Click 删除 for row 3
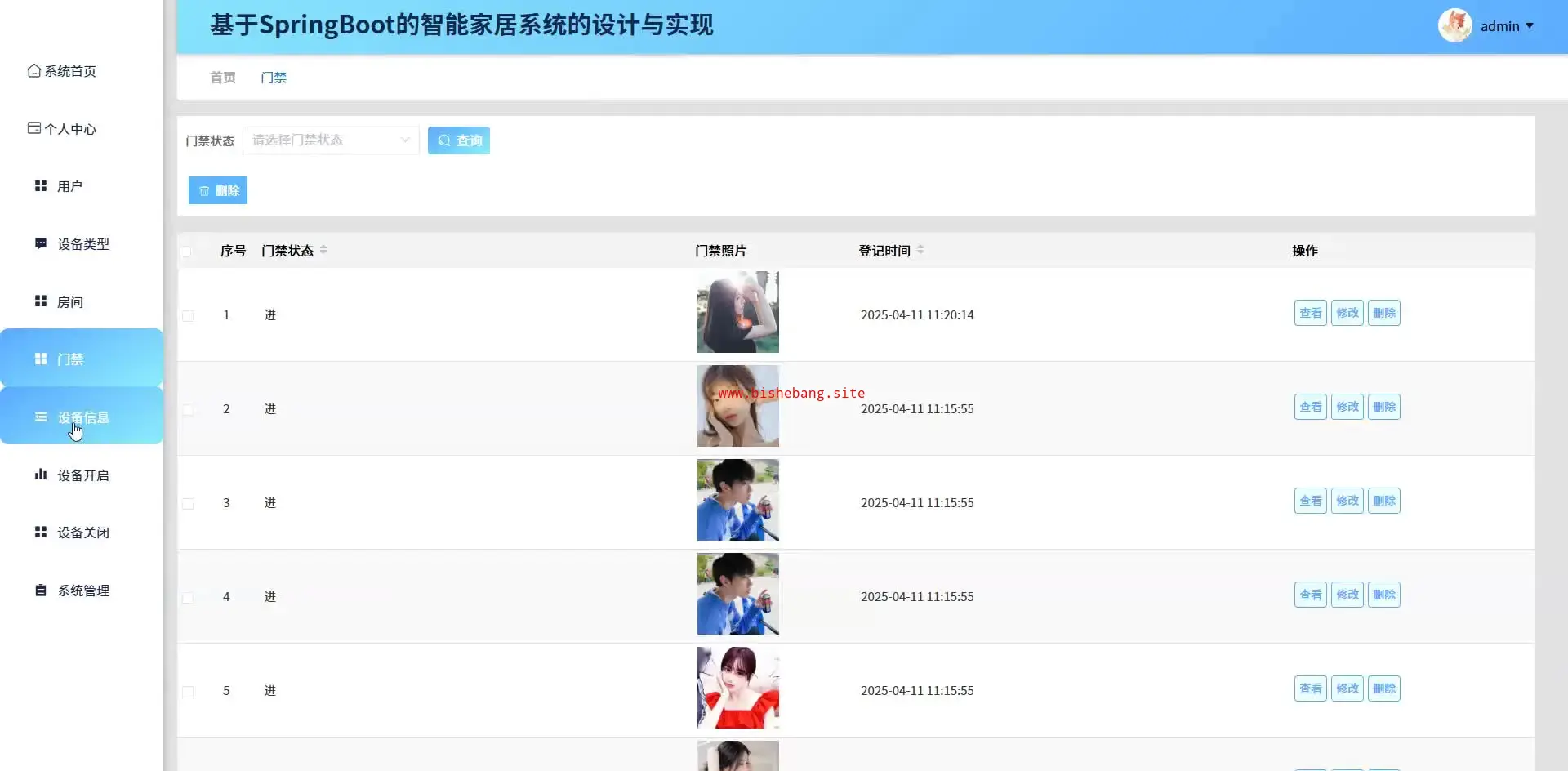This screenshot has height=771, width=1568. click(1384, 501)
